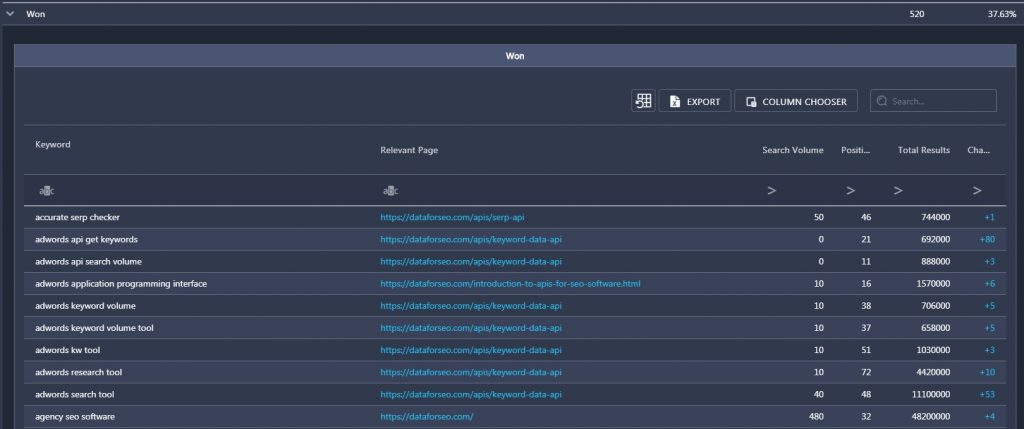The height and width of the screenshot is (429, 1024).
Task: Click the grid pivot icon button
Action: 643,101
